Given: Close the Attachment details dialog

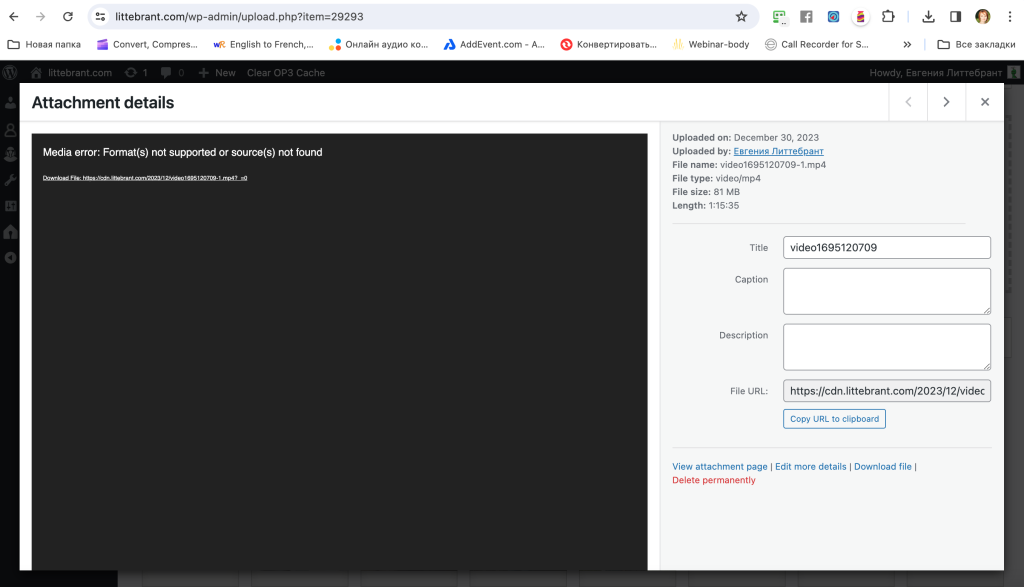Looking at the screenshot, I should click(x=985, y=102).
